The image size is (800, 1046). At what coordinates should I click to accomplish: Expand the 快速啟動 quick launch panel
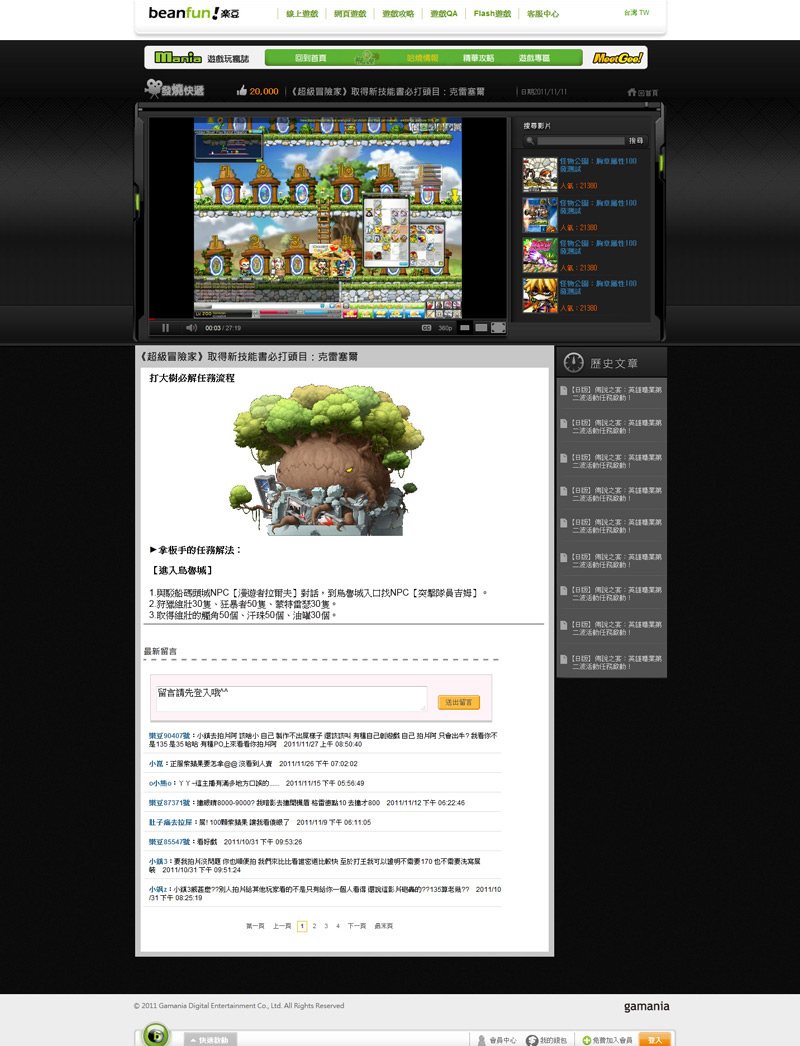pyautogui.click(x=210, y=1039)
